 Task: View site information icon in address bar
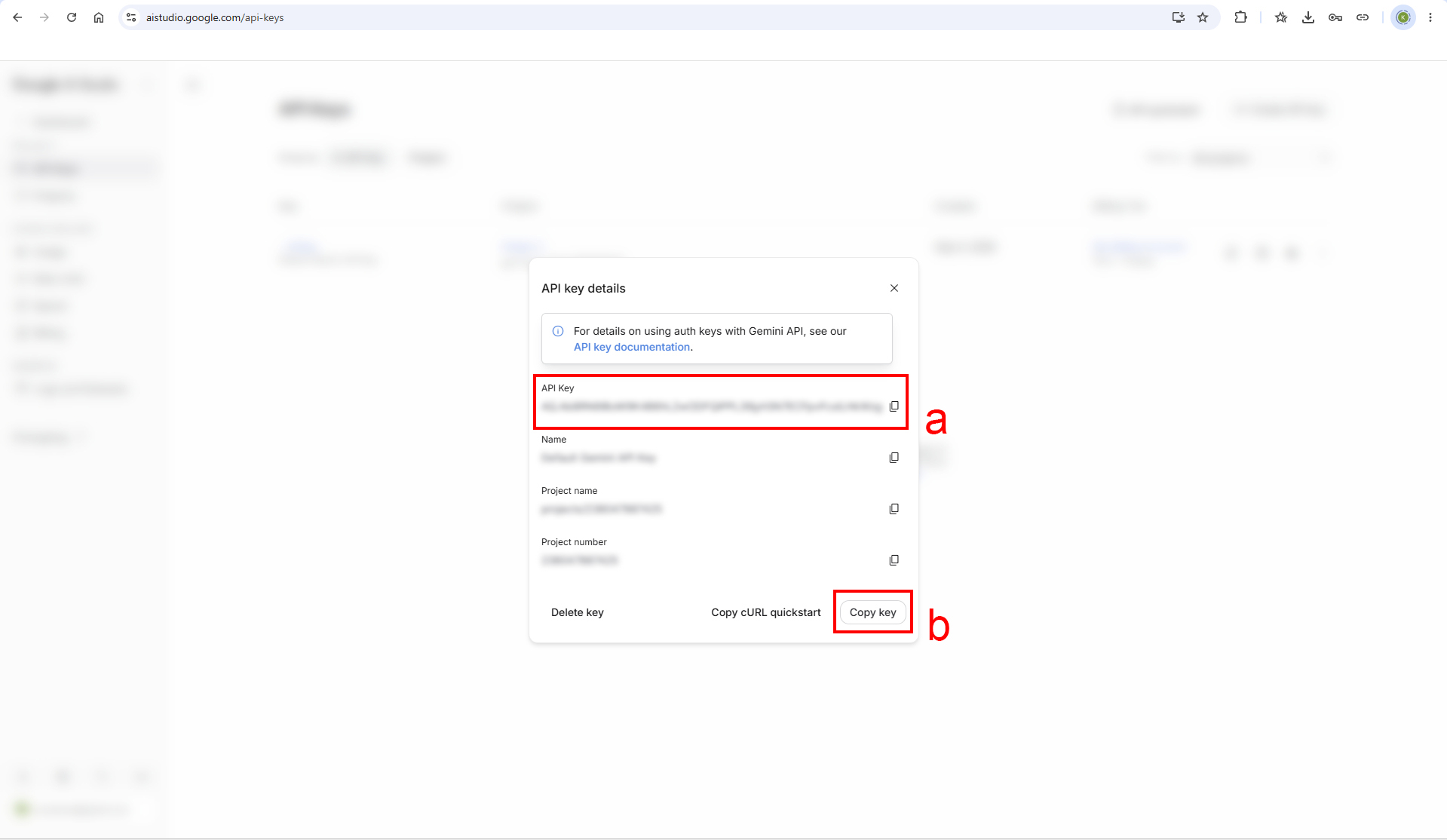(x=131, y=17)
